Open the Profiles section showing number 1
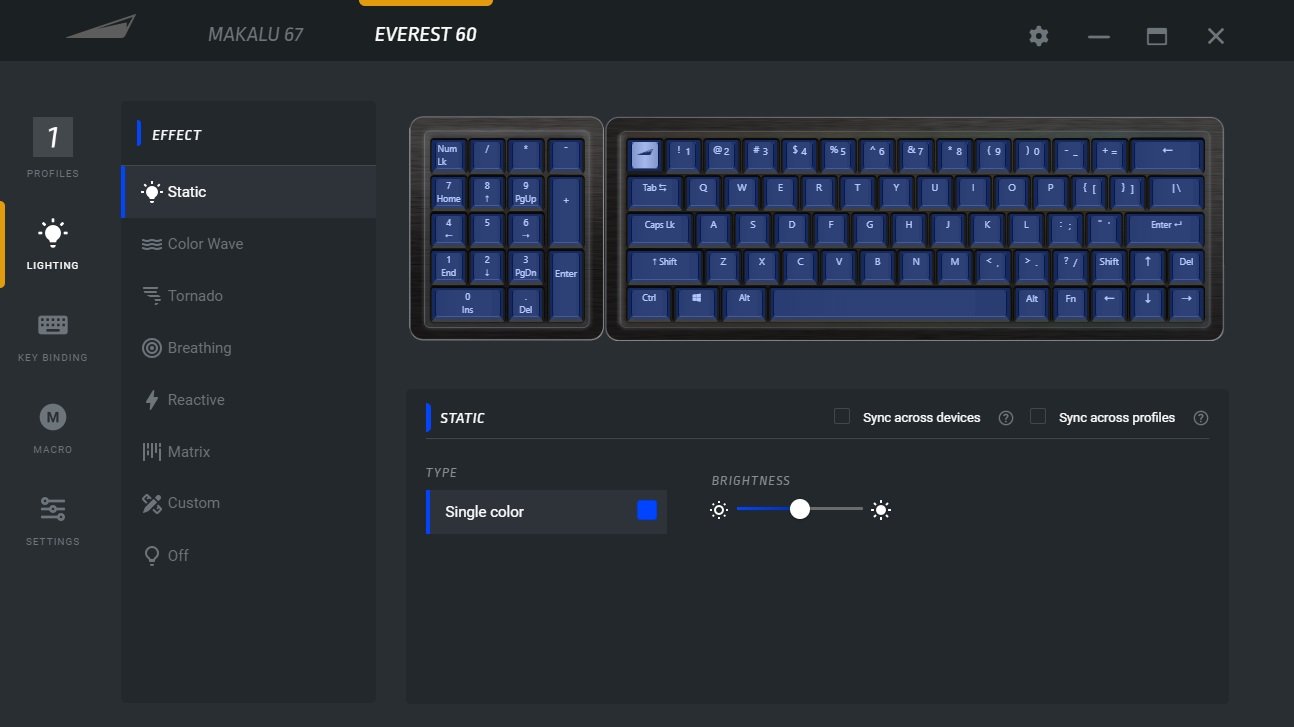1294x727 pixels. click(x=53, y=147)
